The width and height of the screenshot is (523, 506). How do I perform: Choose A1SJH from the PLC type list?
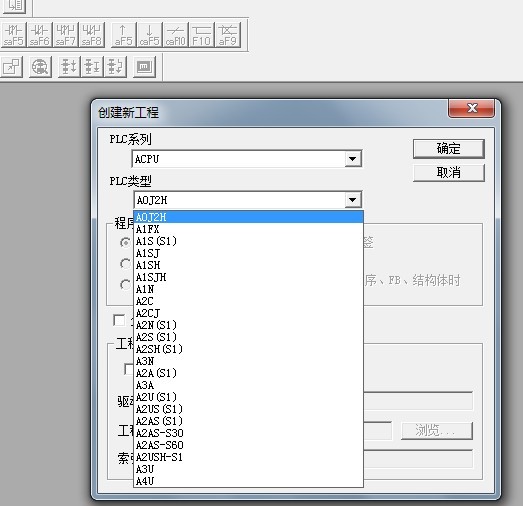click(x=248, y=277)
